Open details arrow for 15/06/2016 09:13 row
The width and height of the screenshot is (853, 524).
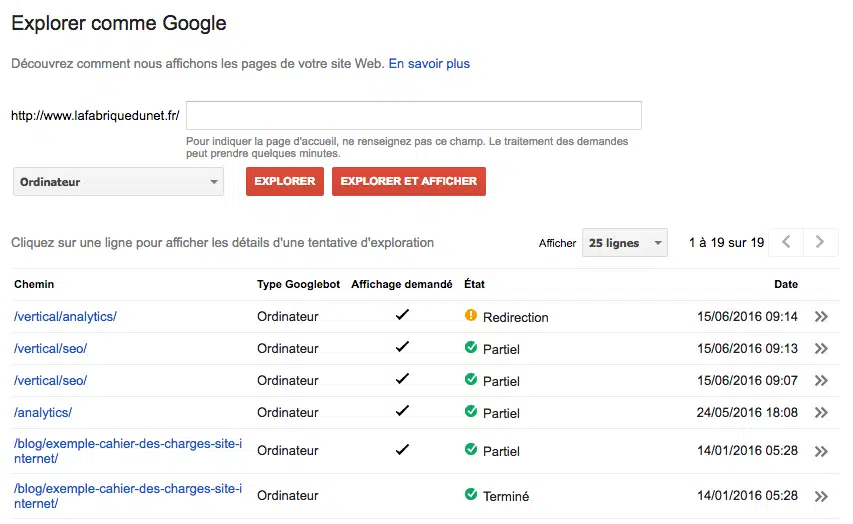click(x=821, y=349)
